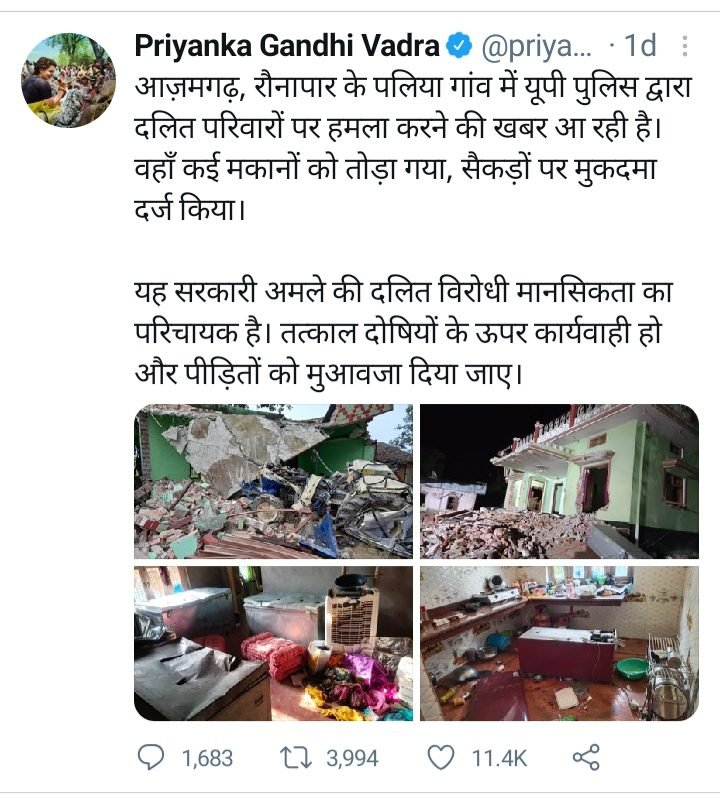Open the second paragraph of tweet text
Image resolution: width=720 pixels, height=799 pixels.
click(x=404, y=334)
